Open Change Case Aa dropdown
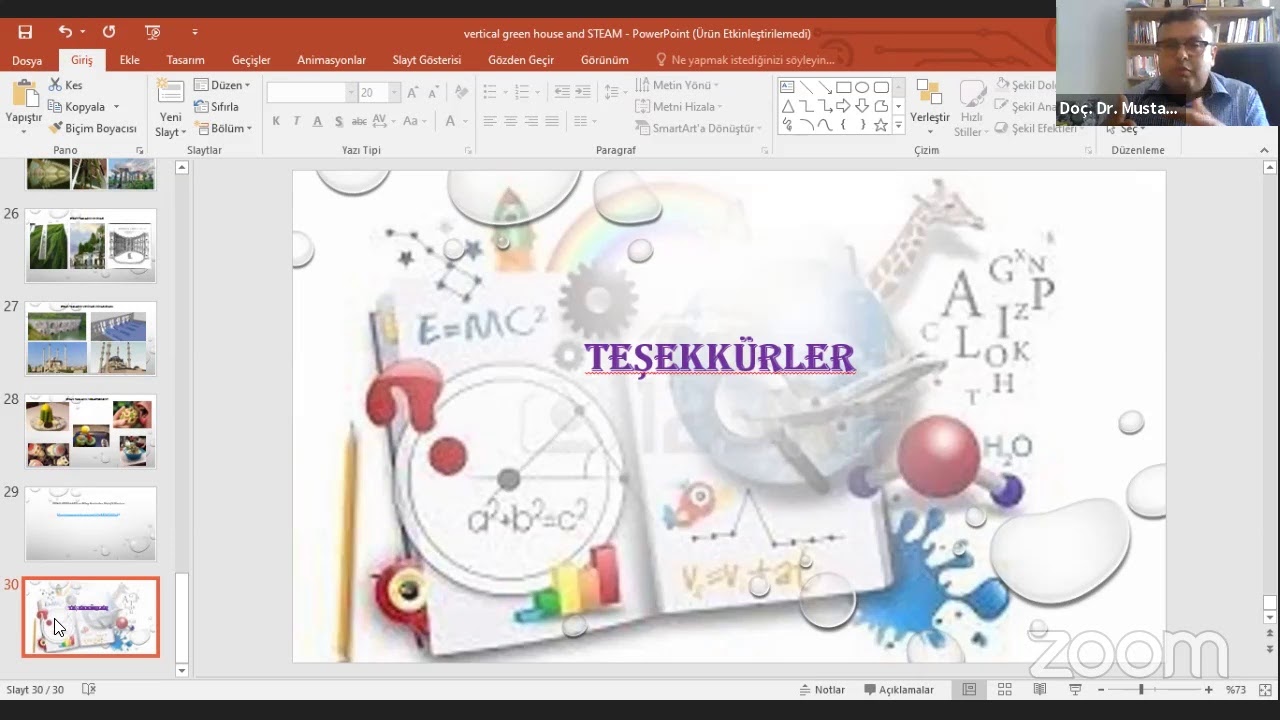Viewport: 1280px width, 720px height. click(413, 121)
